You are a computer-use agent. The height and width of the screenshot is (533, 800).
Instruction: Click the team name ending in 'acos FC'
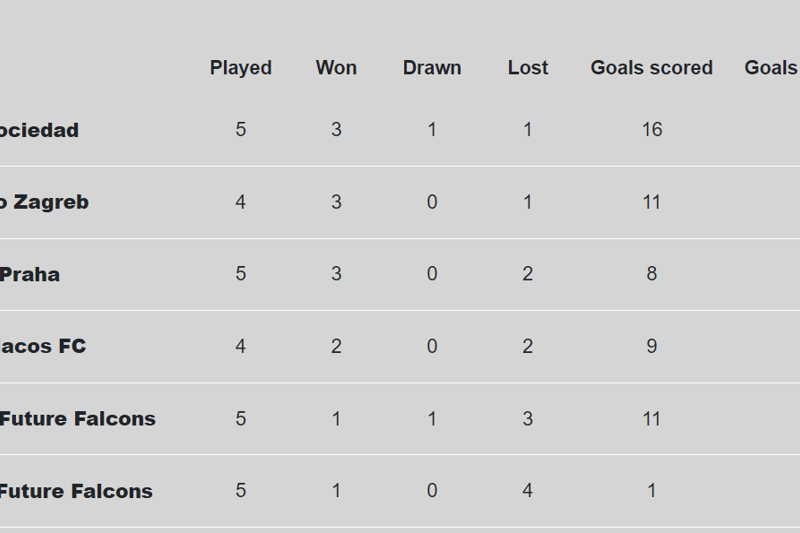(x=43, y=346)
